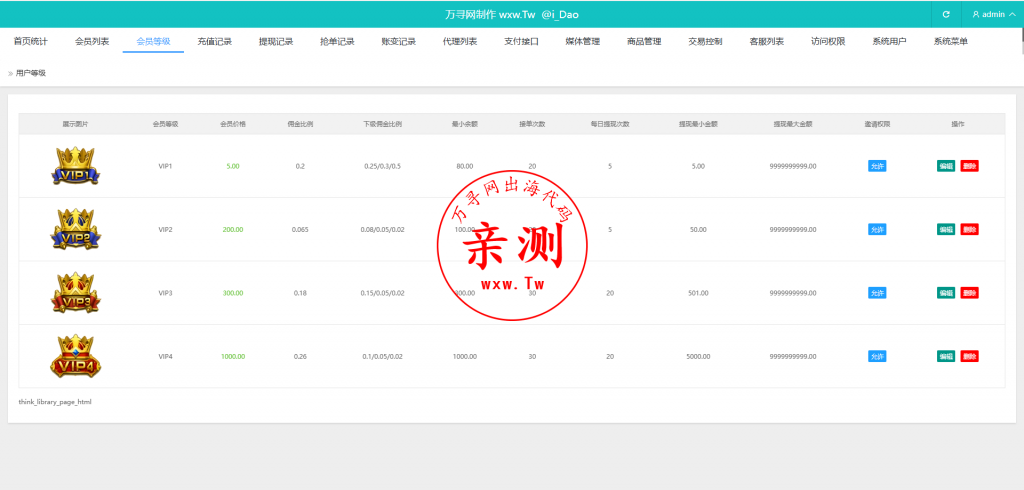This screenshot has height=490, width=1024.
Task: Go to the 代理列表 tab
Action: tap(460, 42)
